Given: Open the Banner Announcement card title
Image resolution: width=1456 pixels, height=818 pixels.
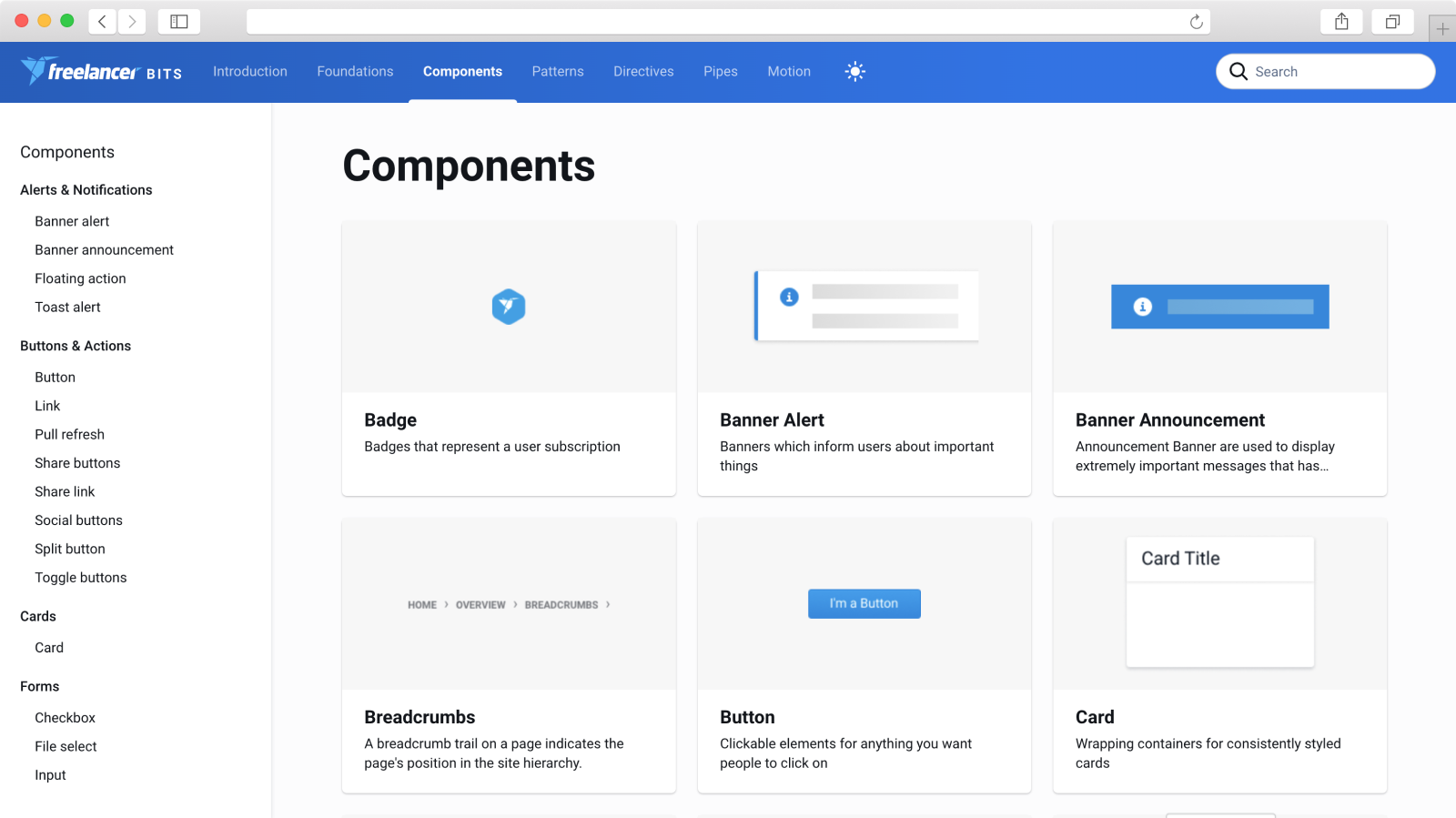Looking at the screenshot, I should tap(1170, 419).
